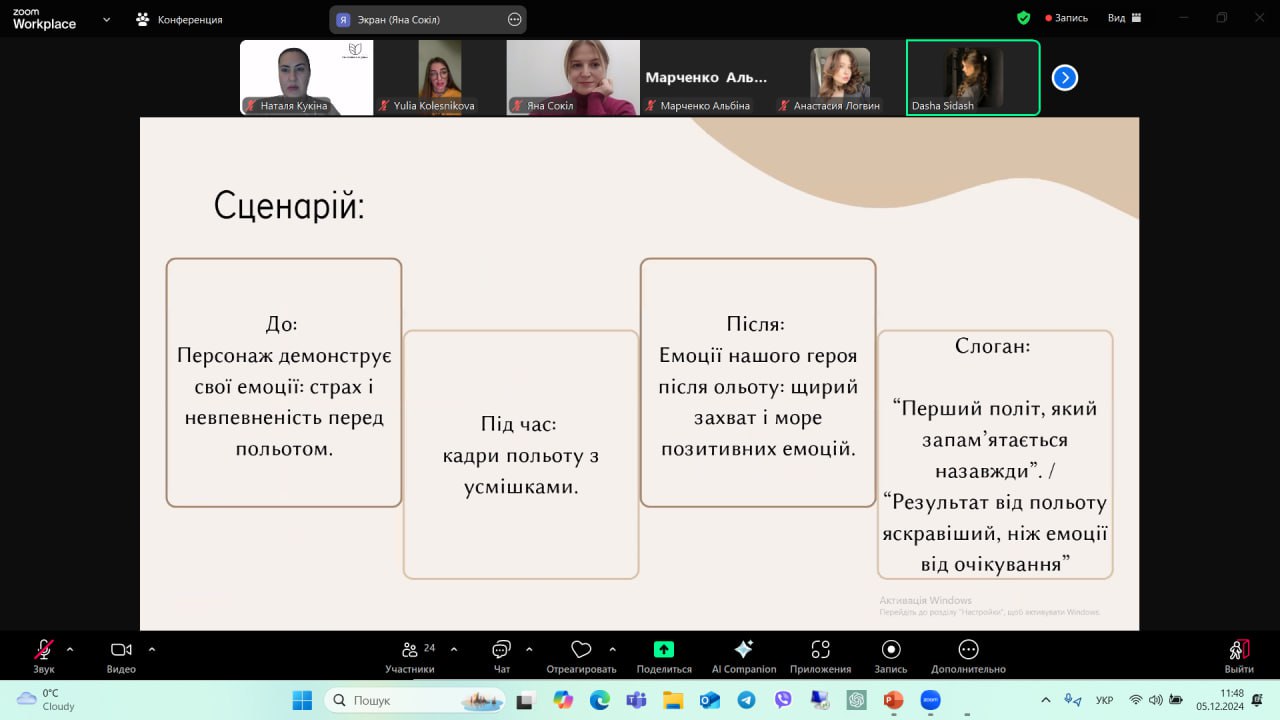Open Outlook from taskbar
Screen dimensions: 1280x720
click(710, 700)
